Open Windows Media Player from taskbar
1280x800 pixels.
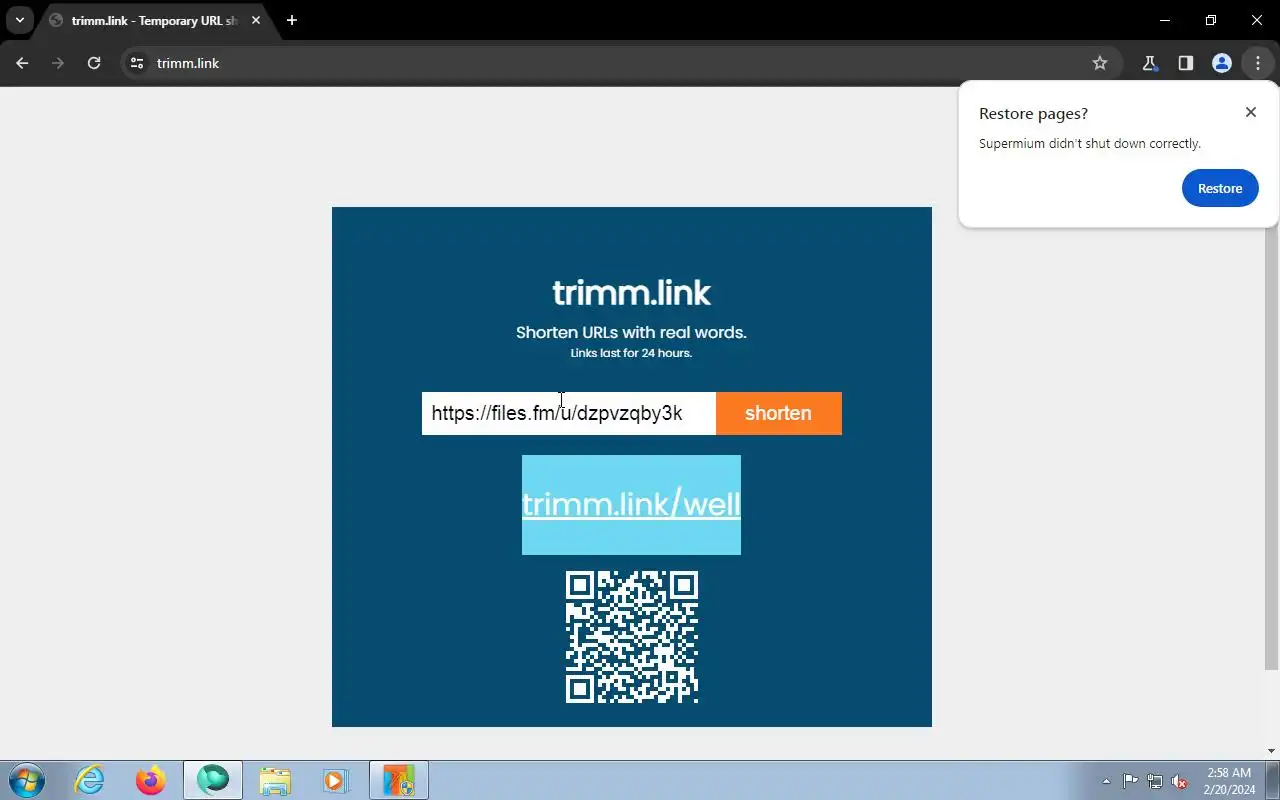[x=335, y=780]
